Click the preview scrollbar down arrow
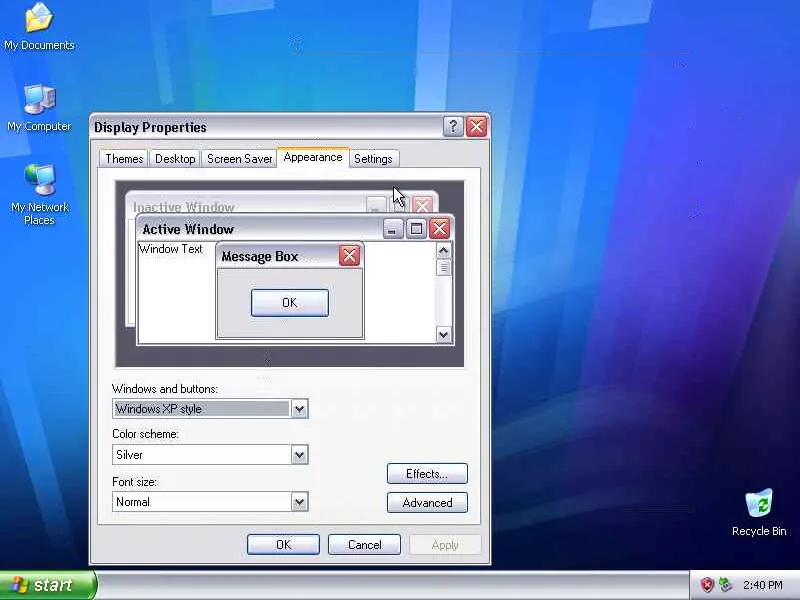 click(443, 335)
